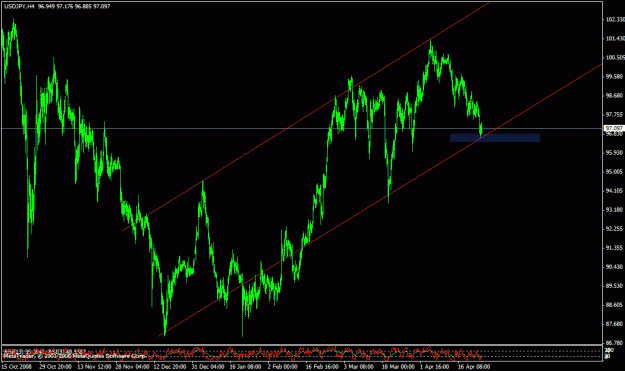Click the 94.105 price scale label
Screen dimensions: 625x371
[x=614, y=191]
